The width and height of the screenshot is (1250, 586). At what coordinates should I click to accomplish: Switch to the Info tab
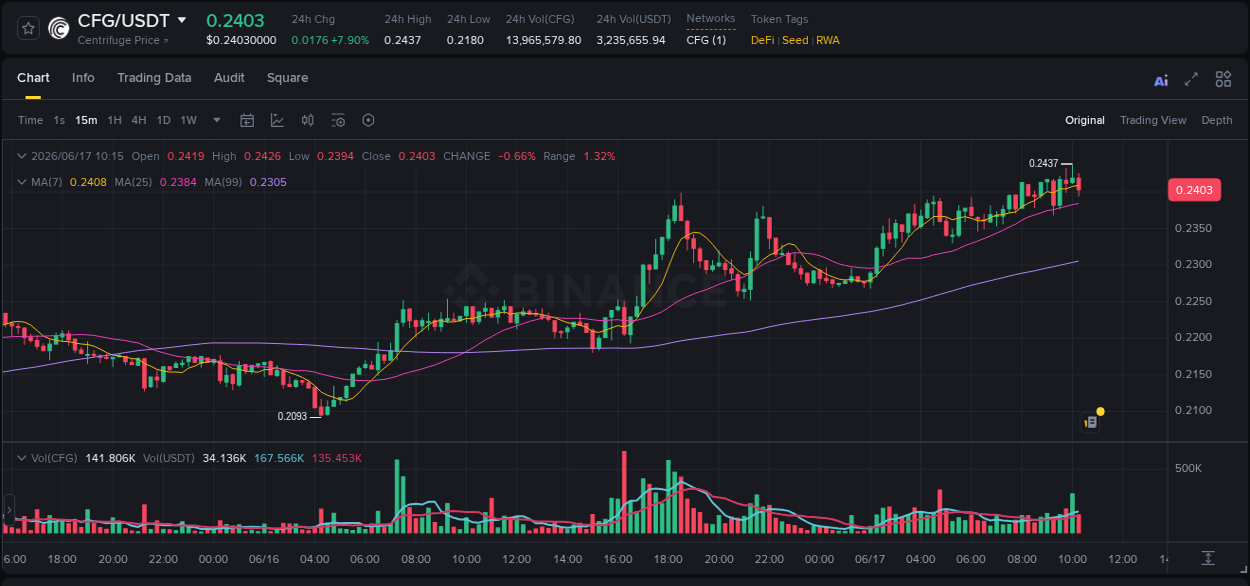click(x=83, y=78)
